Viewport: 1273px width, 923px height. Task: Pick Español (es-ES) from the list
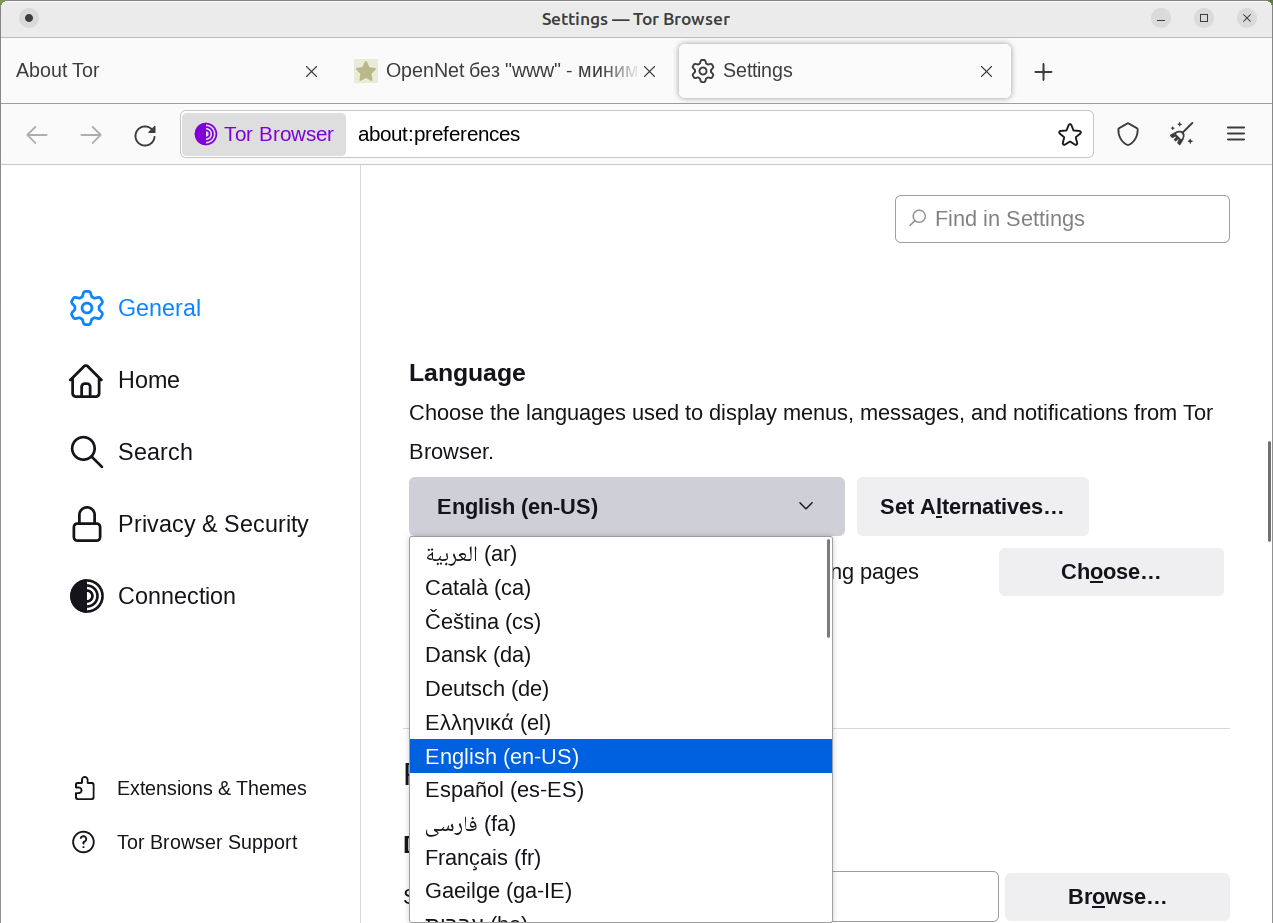pyautogui.click(x=620, y=790)
